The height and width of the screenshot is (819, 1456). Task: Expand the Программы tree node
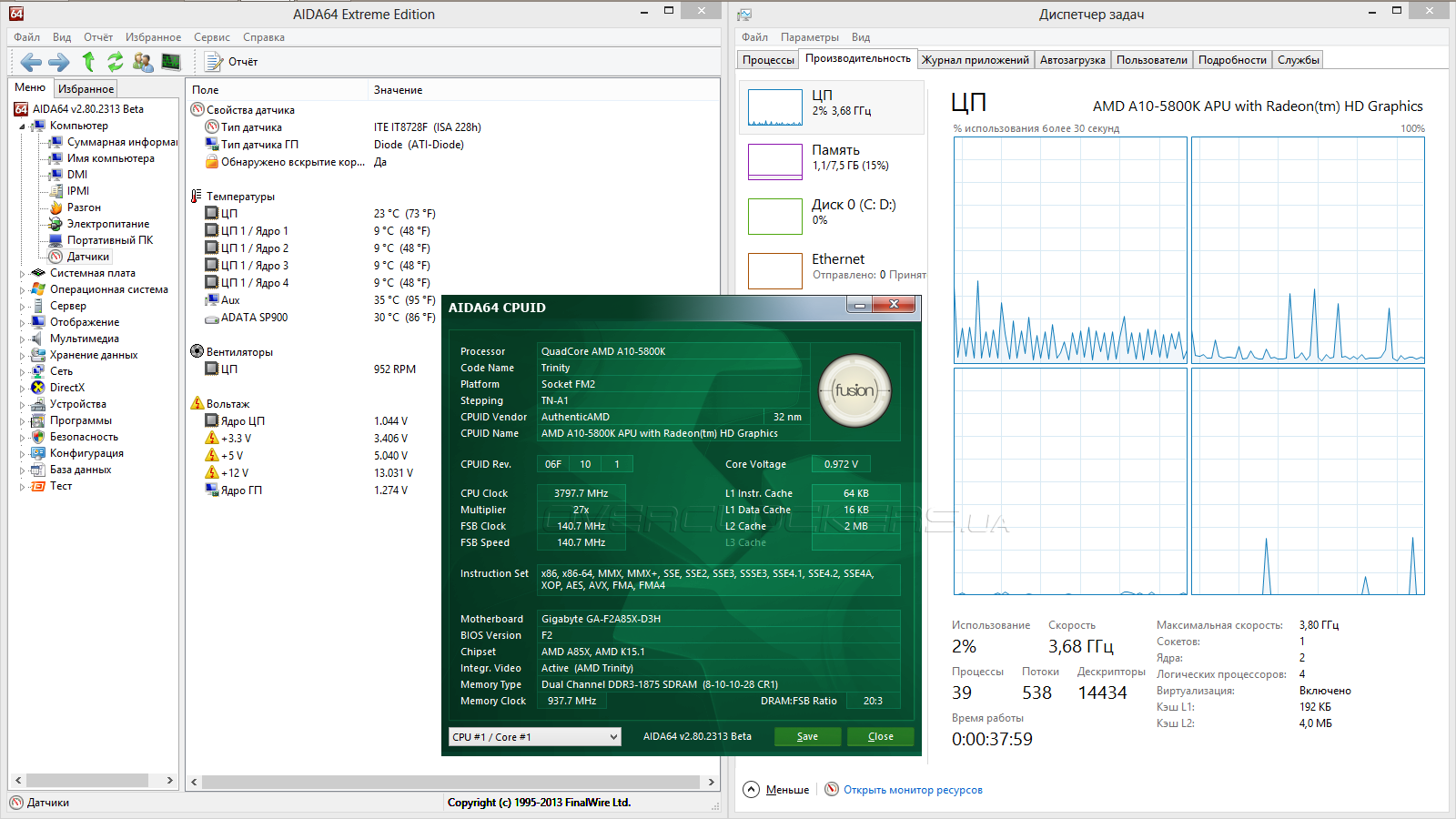tap(23, 421)
